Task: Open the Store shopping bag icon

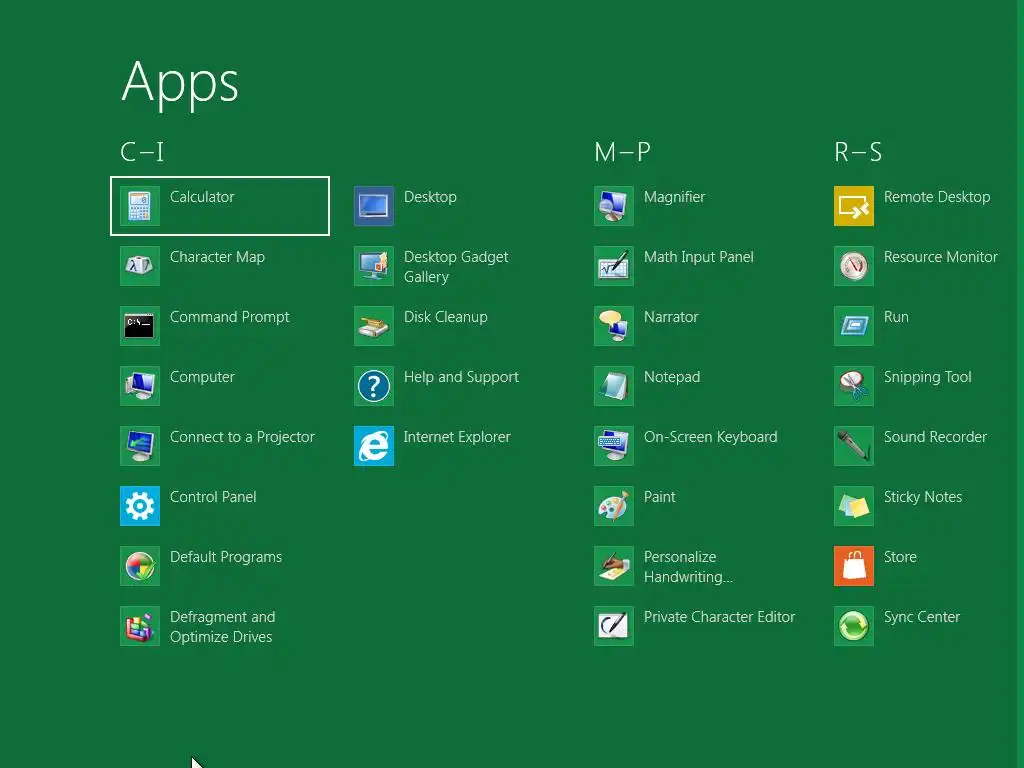Action: (x=854, y=566)
